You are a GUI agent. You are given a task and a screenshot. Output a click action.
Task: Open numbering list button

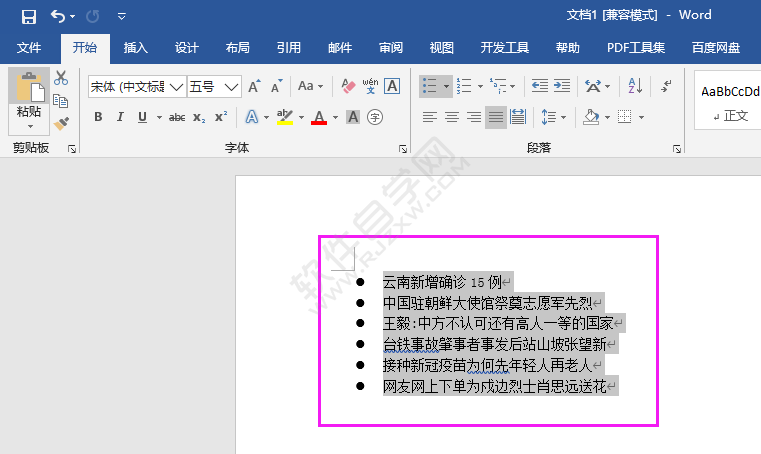(464, 86)
